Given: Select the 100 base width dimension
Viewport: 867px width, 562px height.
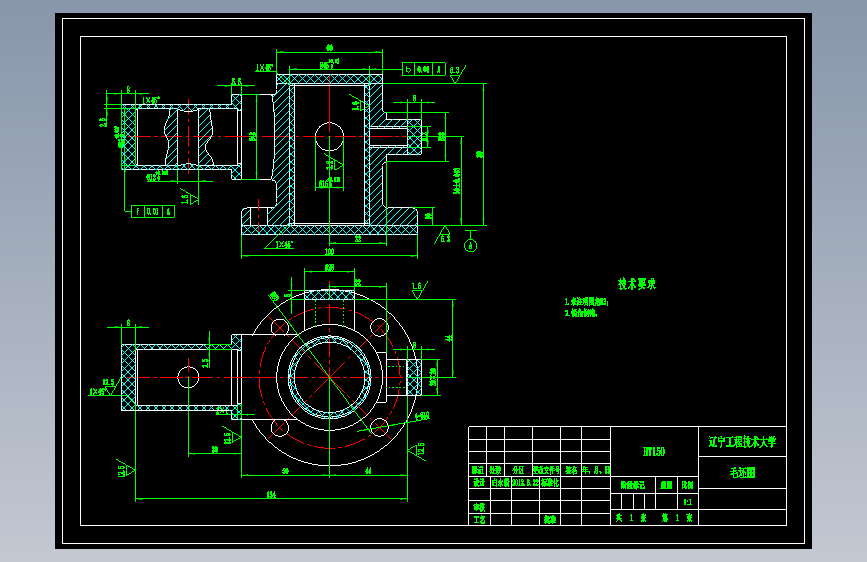Looking at the screenshot, I should (330, 252).
